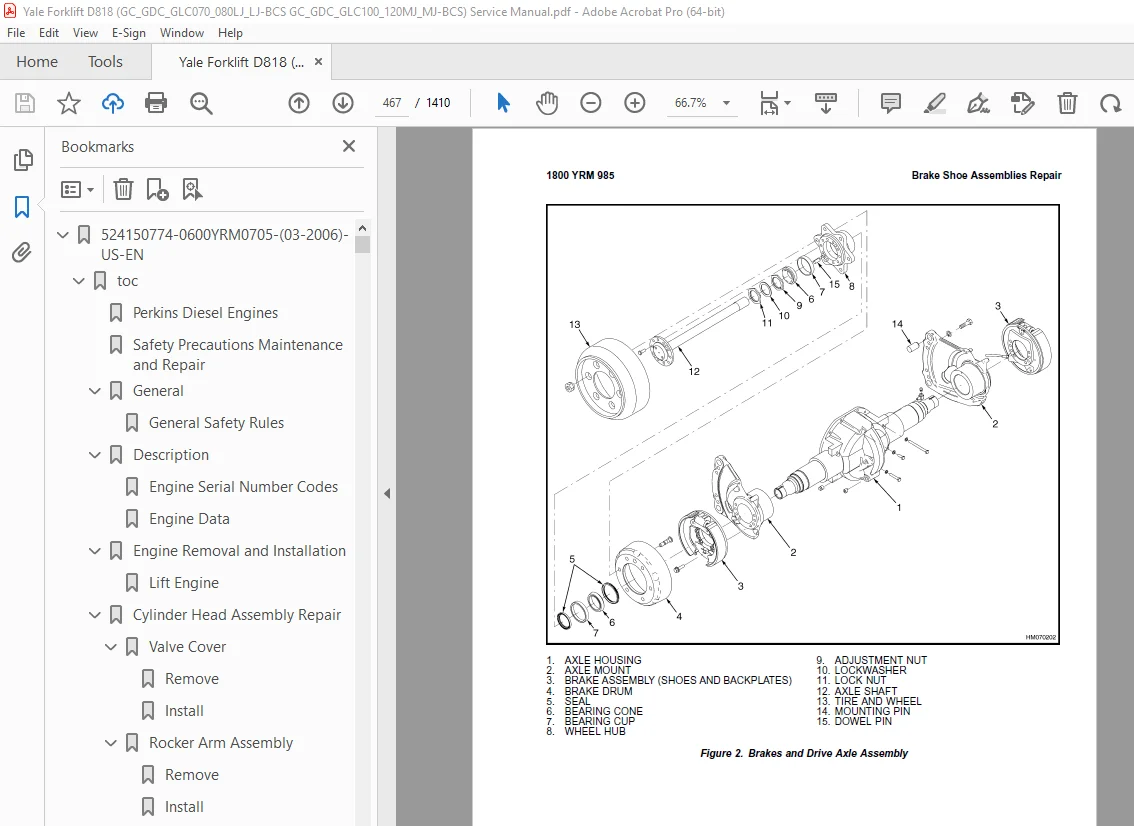1134x826 pixels.
Task: Select Remove under Valve Cover
Action: pyautogui.click(x=192, y=678)
